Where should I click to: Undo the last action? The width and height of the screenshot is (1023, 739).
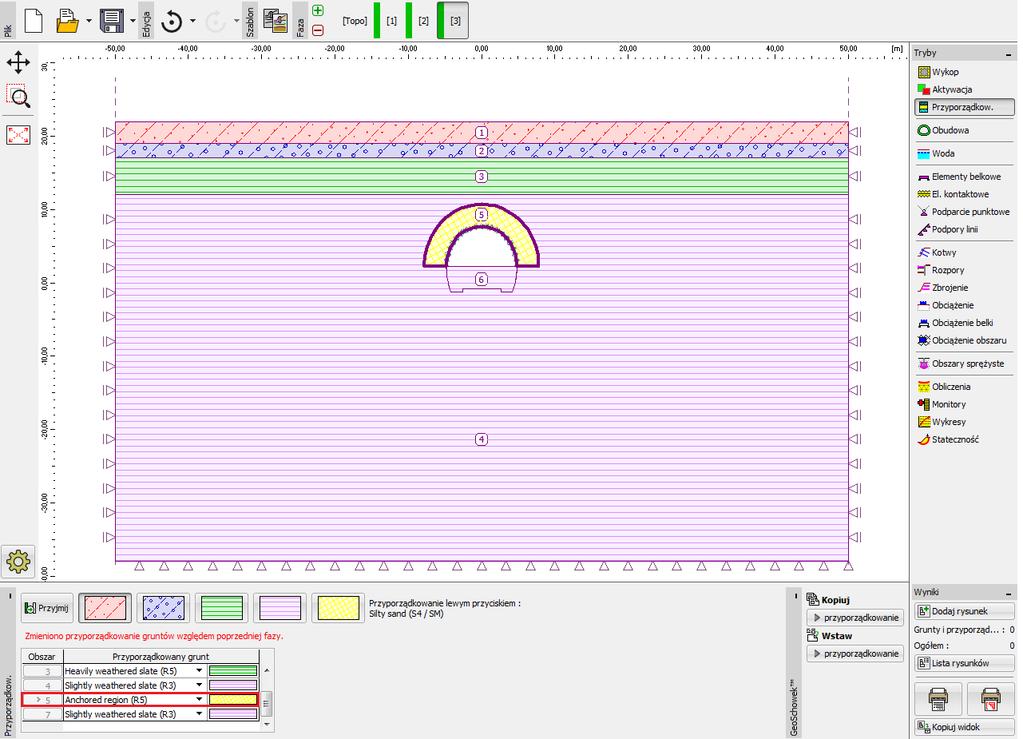tap(172, 21)
